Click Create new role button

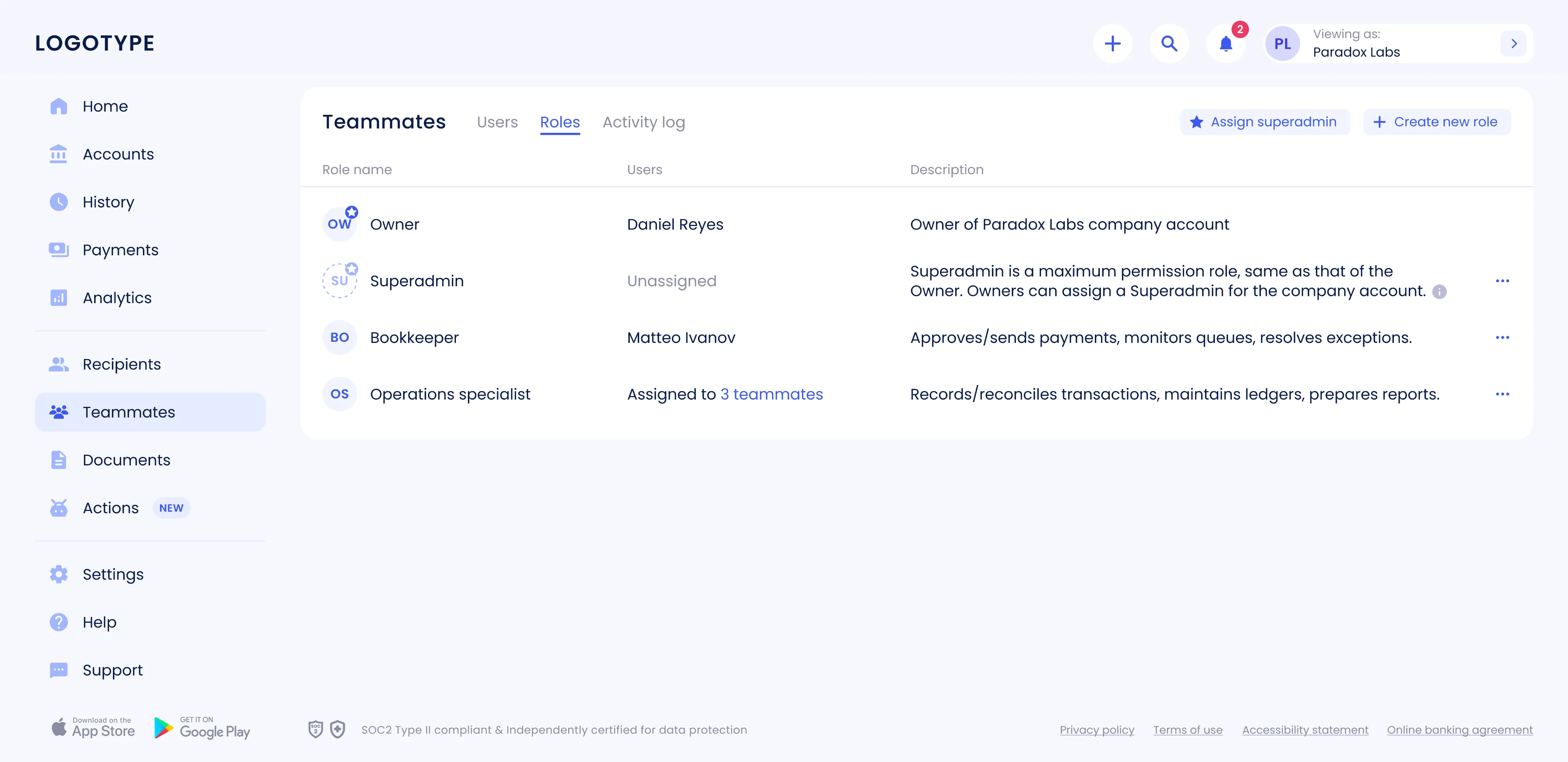pos(1437,122)
